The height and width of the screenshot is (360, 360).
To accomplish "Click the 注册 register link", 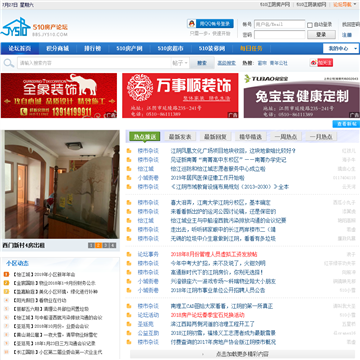I will (x=347, y=35).
